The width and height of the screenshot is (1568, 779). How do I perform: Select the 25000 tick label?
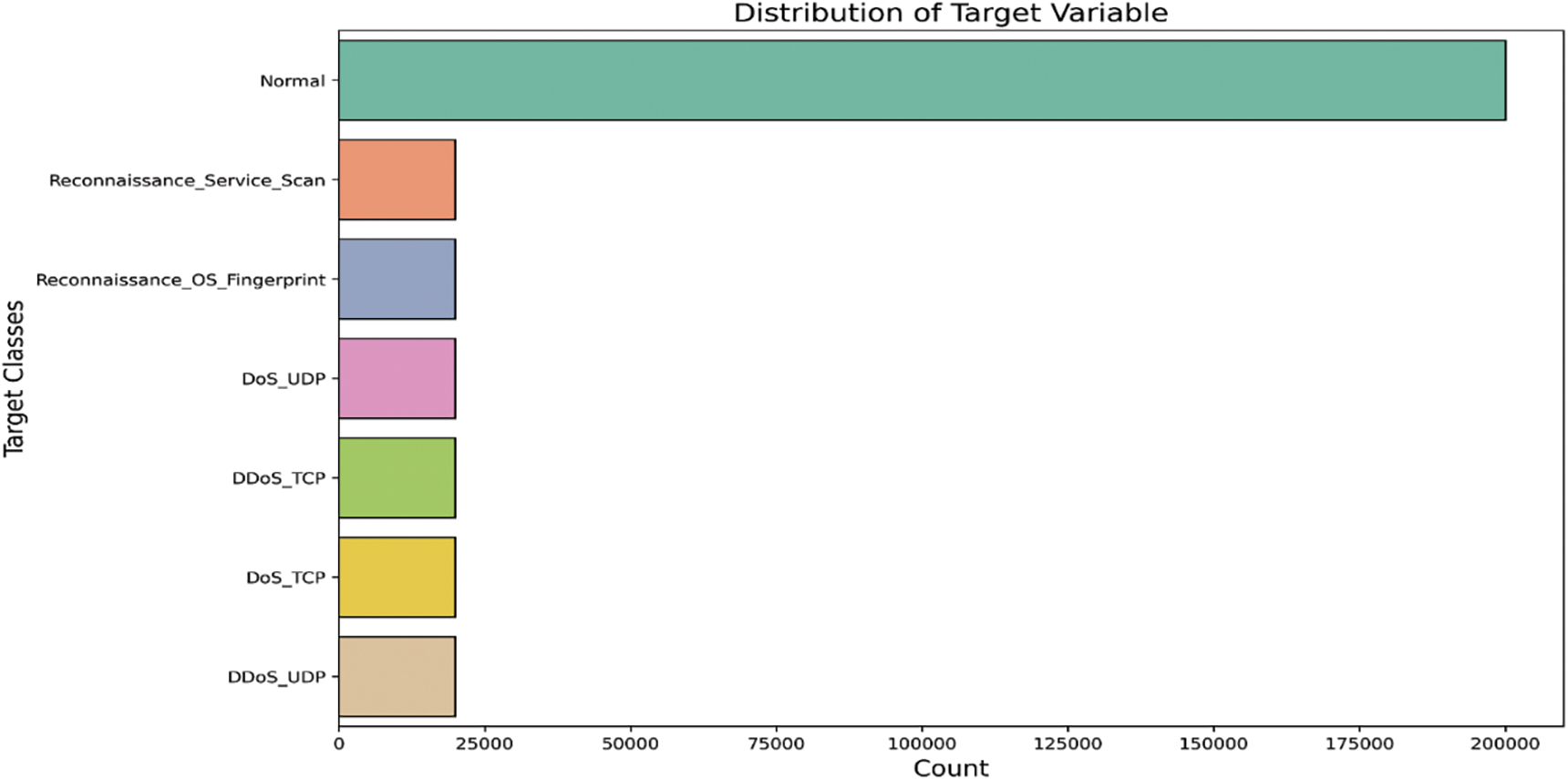(484, 743)
